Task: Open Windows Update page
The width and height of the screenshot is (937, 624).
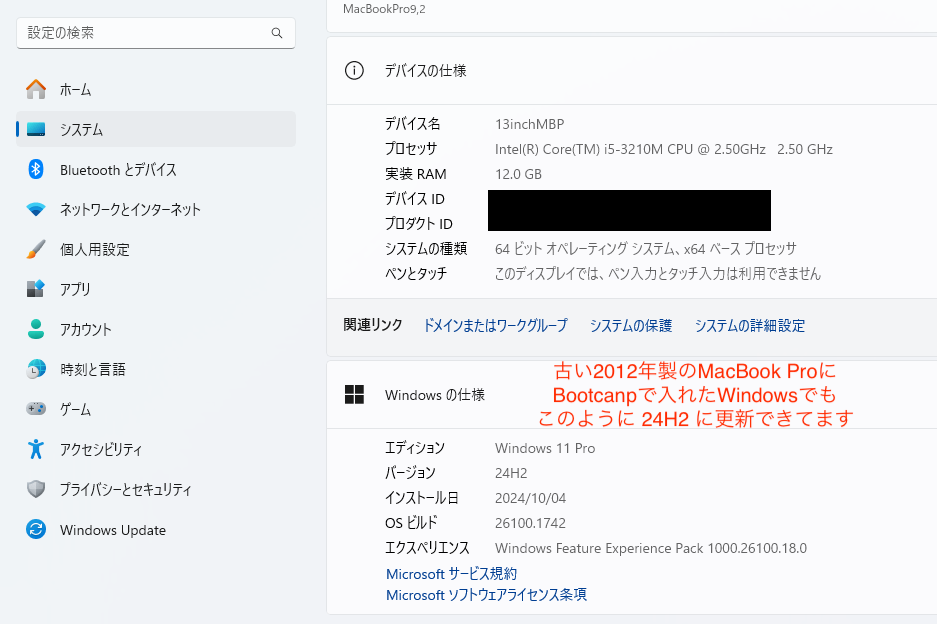Action: point(156,530)
